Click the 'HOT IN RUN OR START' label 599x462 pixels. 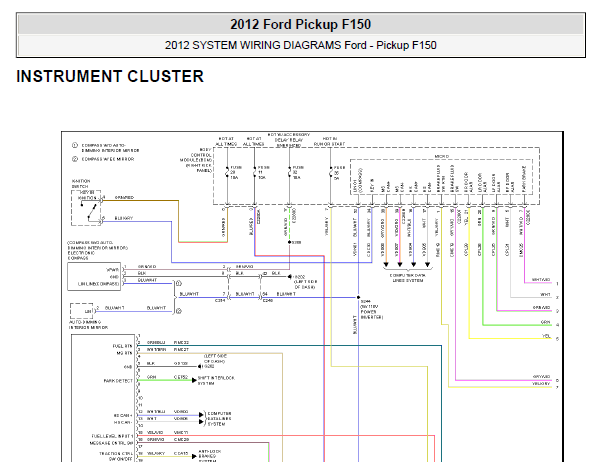[329, 141]
